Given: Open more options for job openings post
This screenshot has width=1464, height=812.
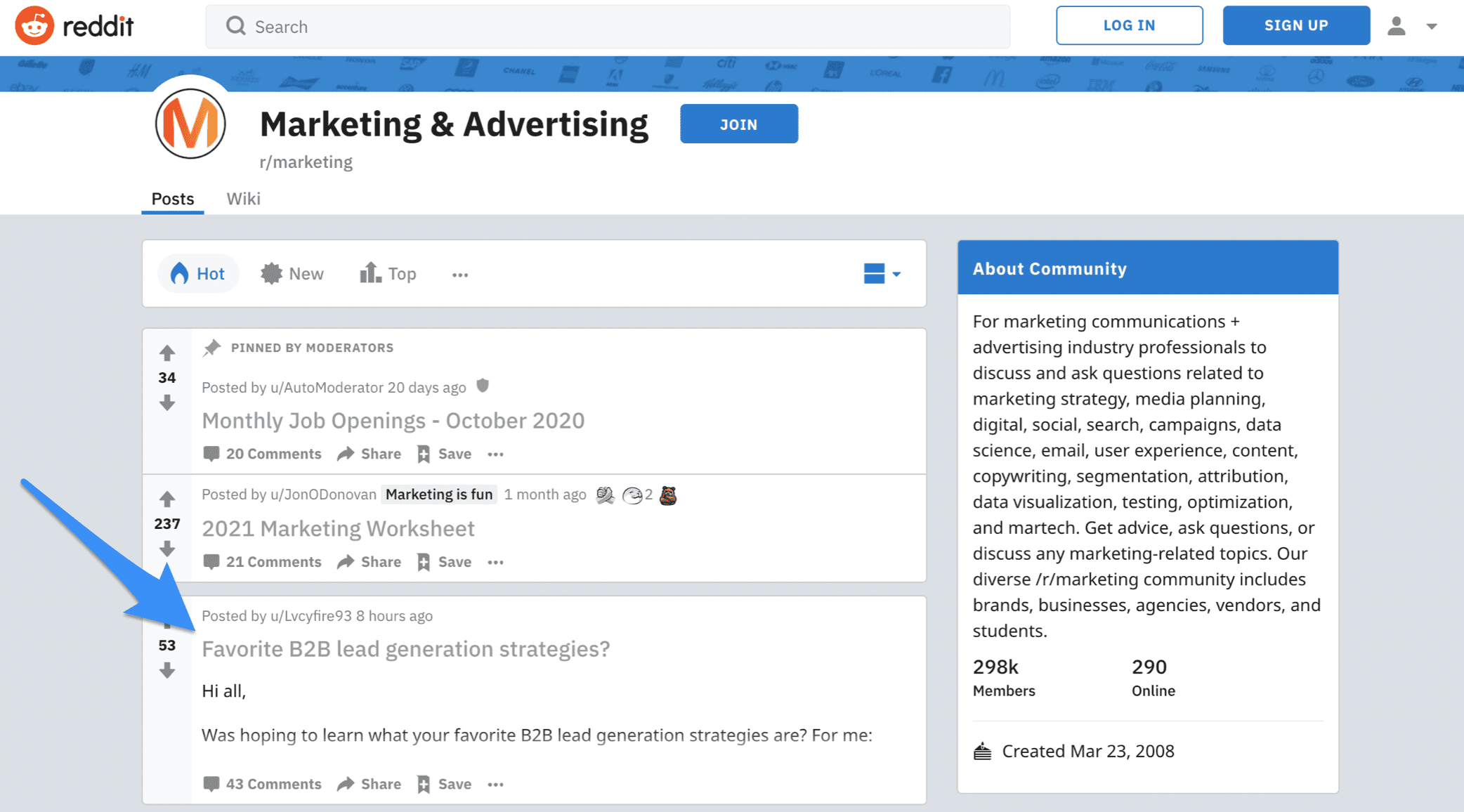Looking at the screenshot, I should point(495,454).
